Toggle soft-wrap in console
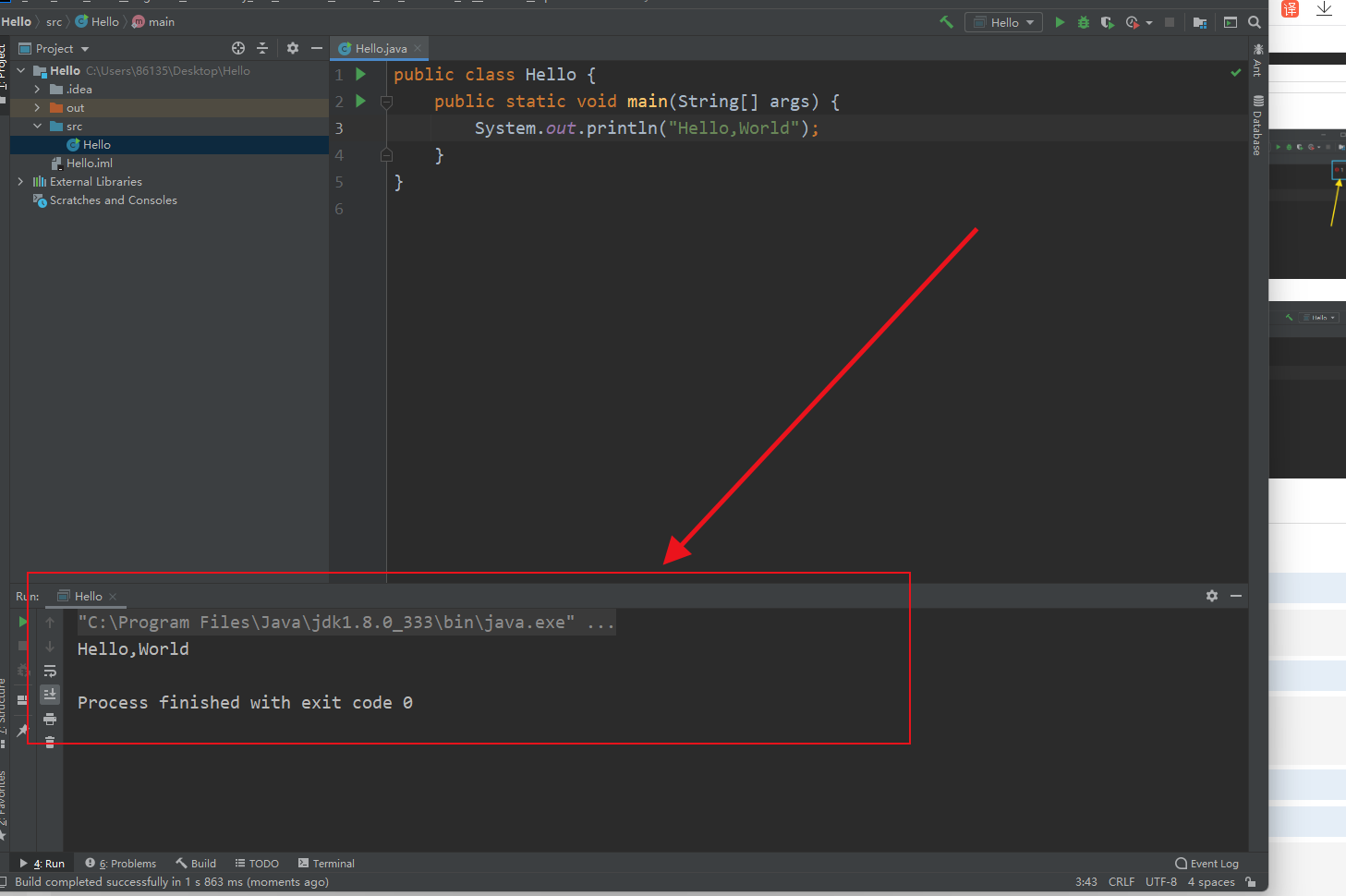The width and height of the screenshot is (1346, 896). (x=50, y=671)
